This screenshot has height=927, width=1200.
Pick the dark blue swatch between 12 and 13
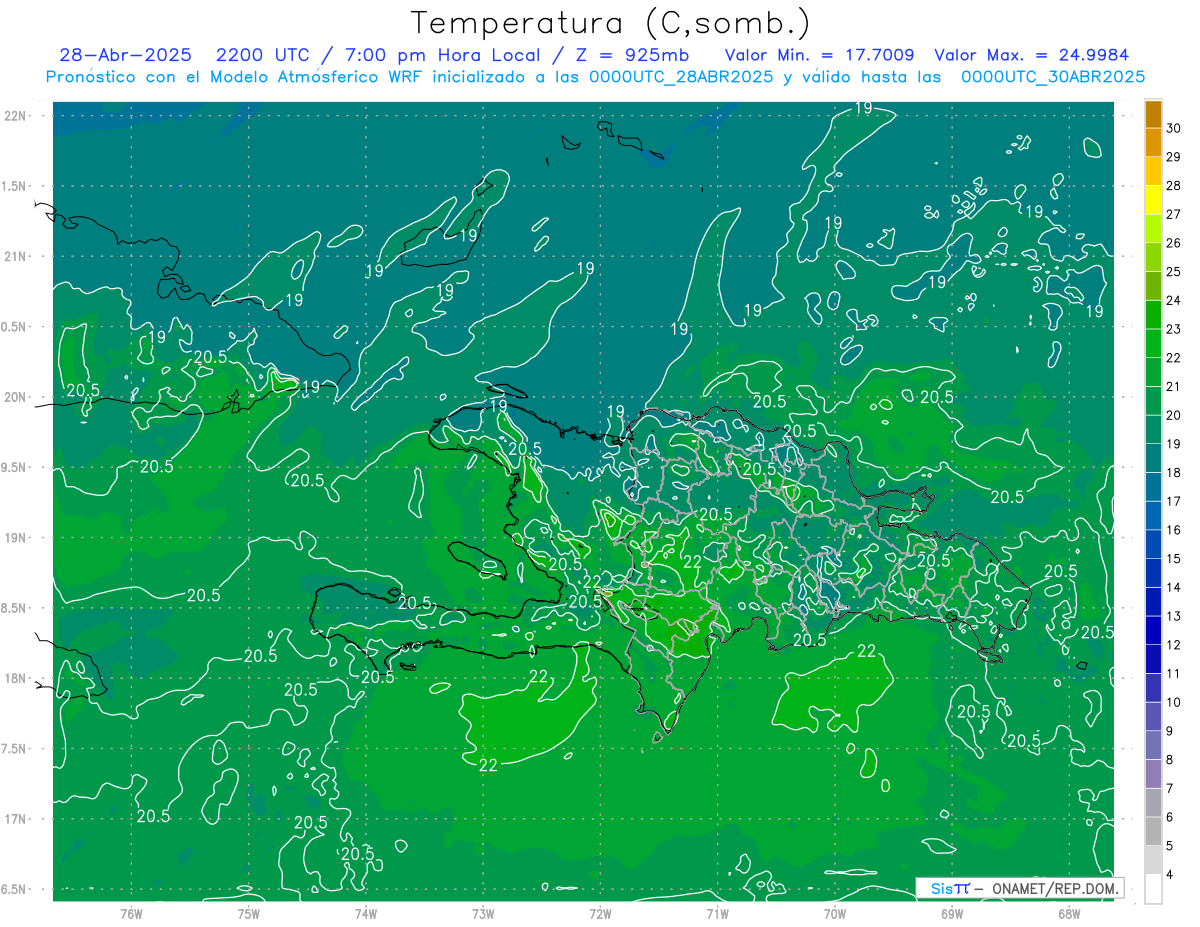(1153, 630)
